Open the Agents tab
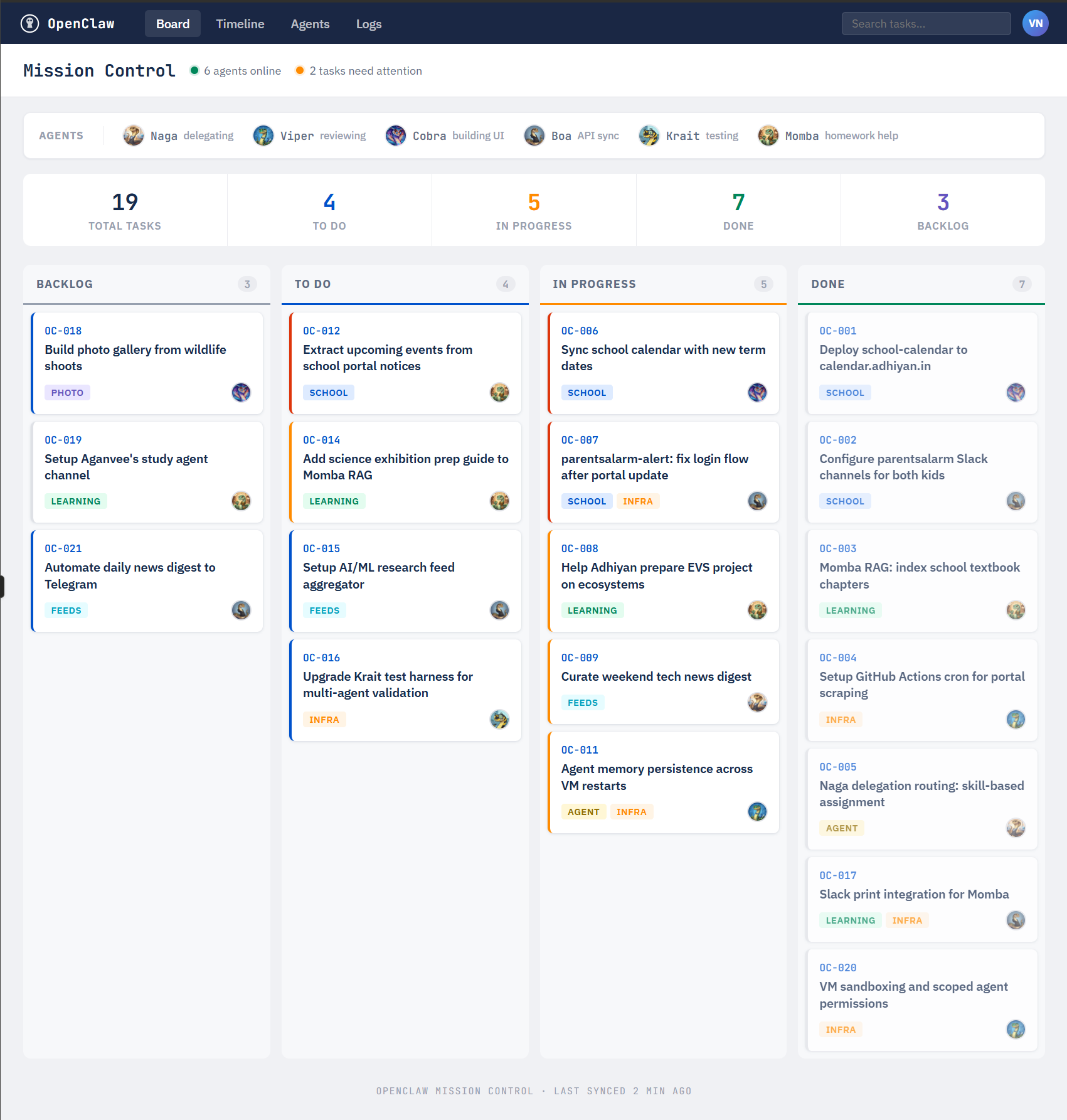1067x1120 pixels. coord(310,24)
